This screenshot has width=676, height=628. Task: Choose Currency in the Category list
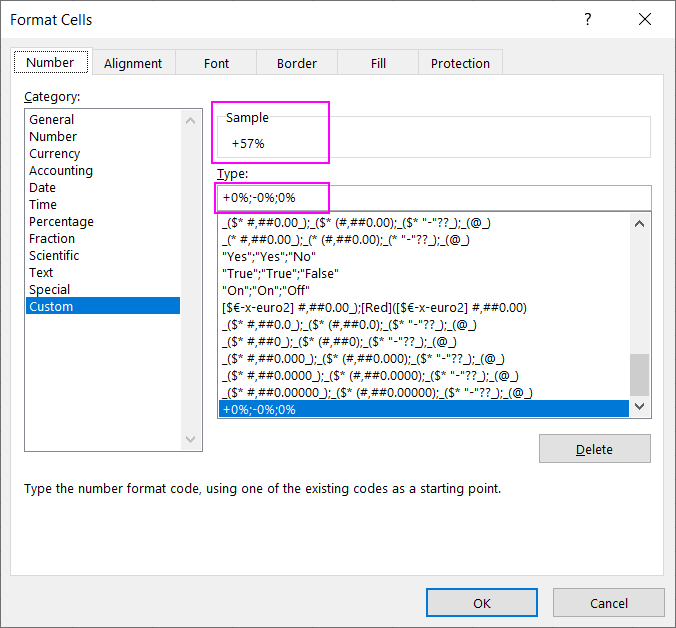click(x=54, y=154)
